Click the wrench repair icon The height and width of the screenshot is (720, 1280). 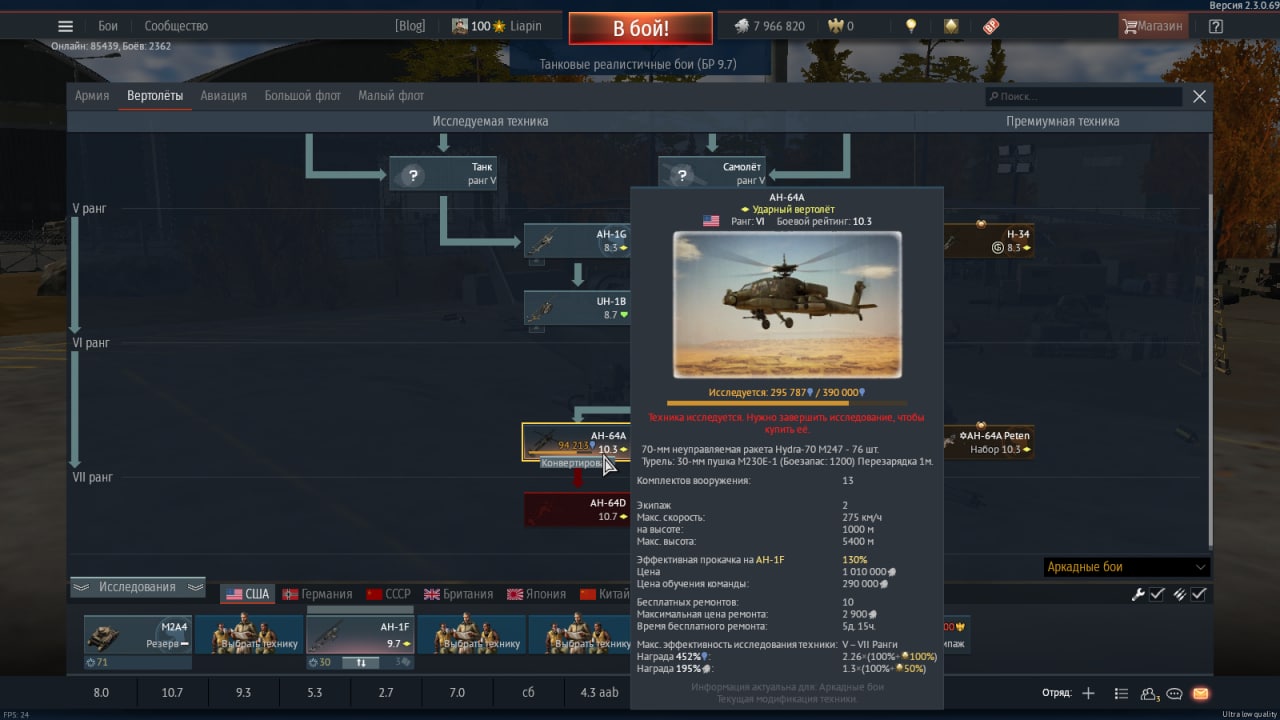(1138, 594)
